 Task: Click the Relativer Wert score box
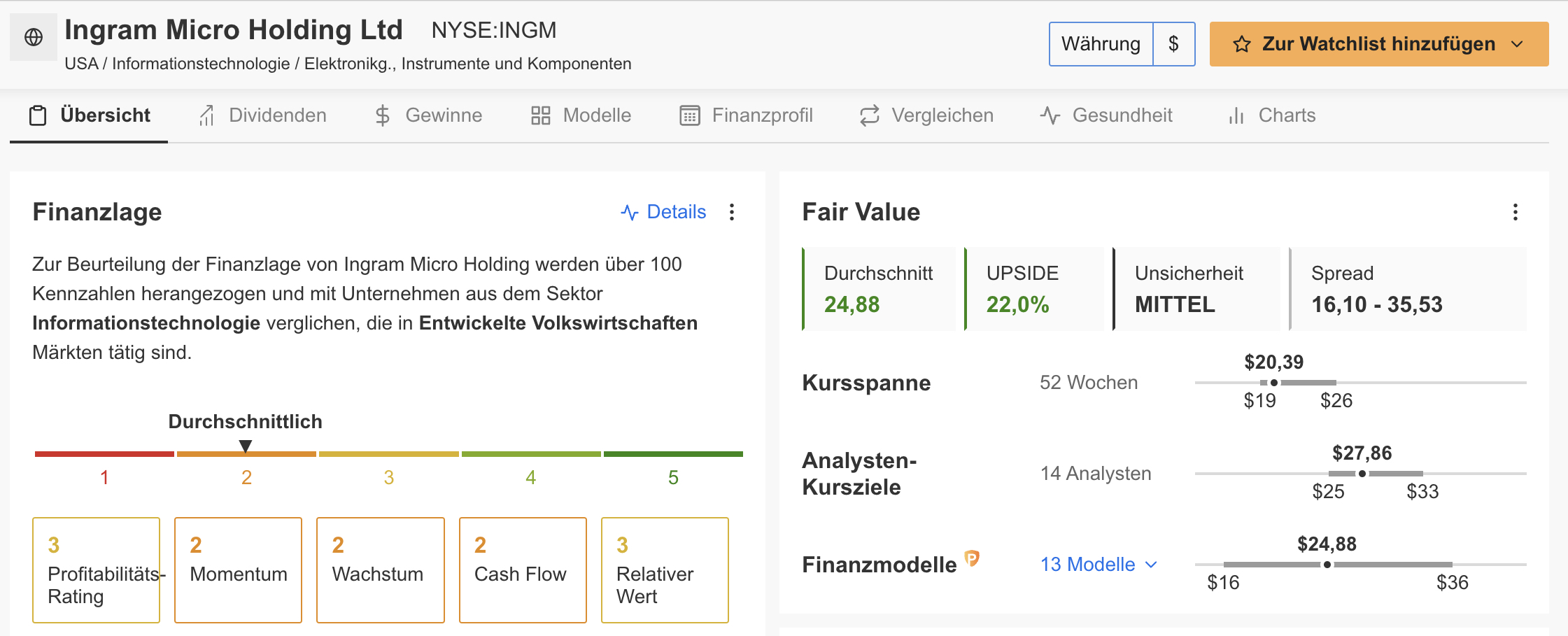tap(665, 570)
